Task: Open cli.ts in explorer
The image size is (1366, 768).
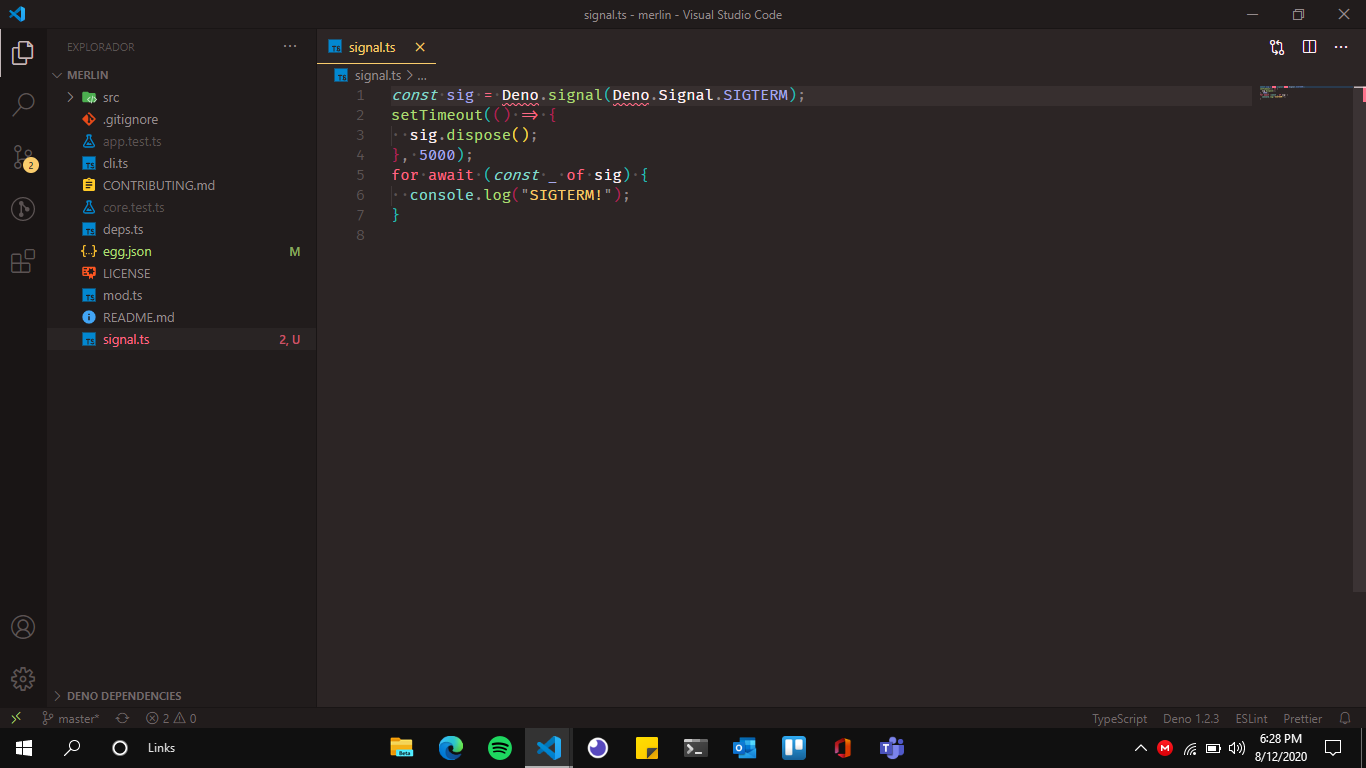Action: pos(181,163)
